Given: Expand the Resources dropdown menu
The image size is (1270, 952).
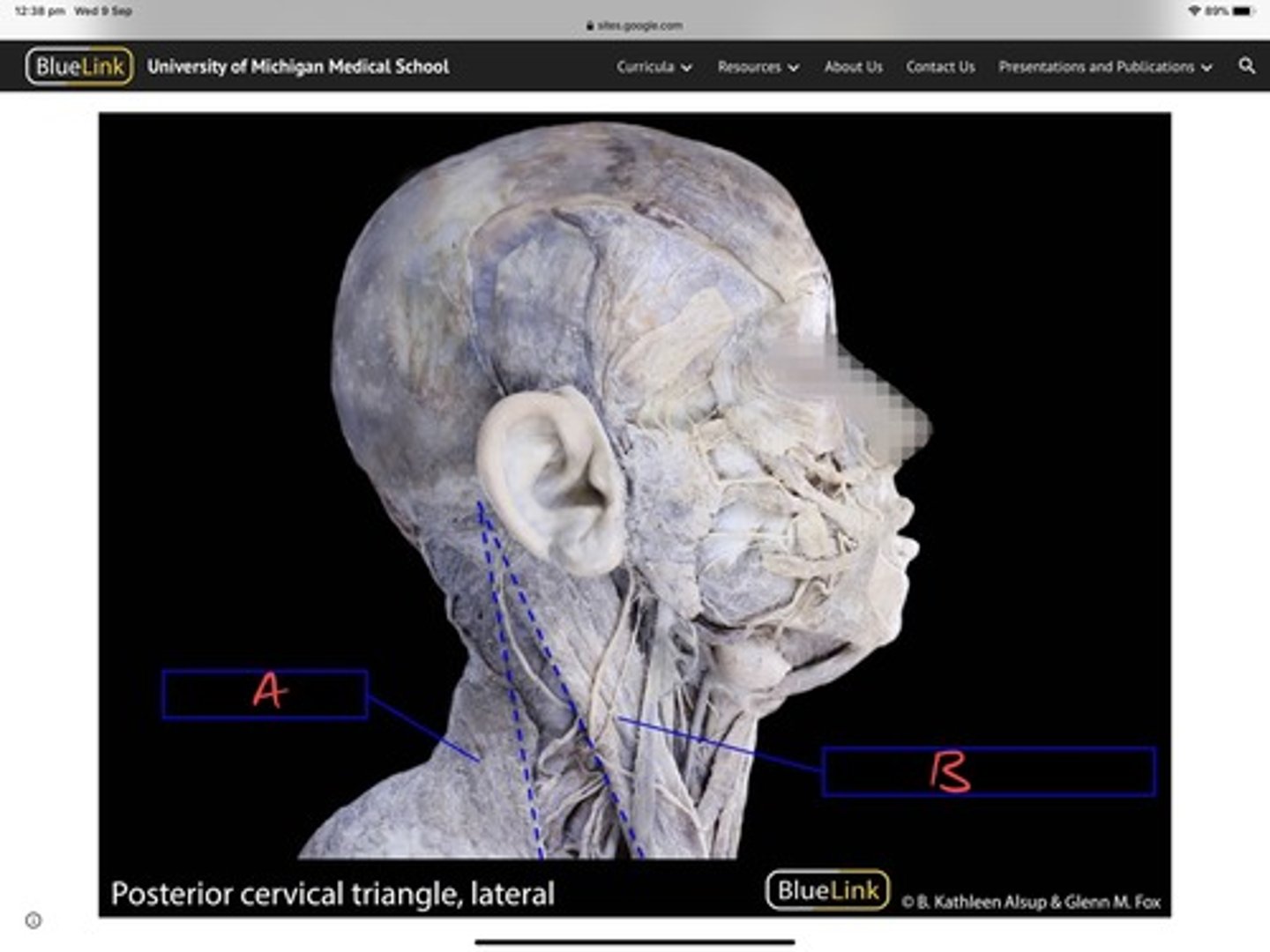Looking at the screenshot, I should pos(758,67).
